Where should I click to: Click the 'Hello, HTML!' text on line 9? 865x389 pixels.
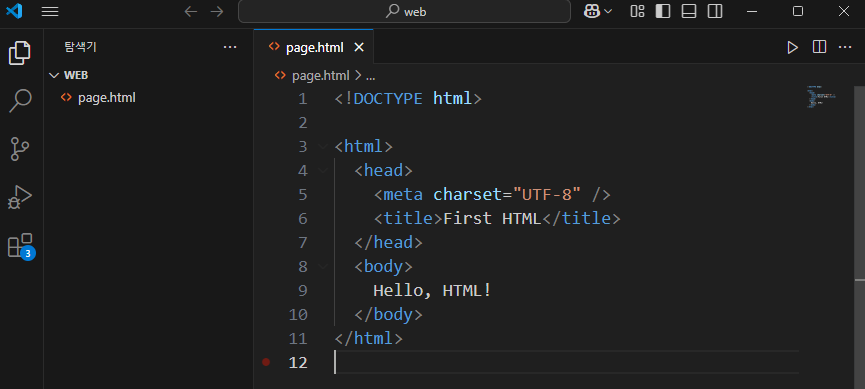coord(432,290)
